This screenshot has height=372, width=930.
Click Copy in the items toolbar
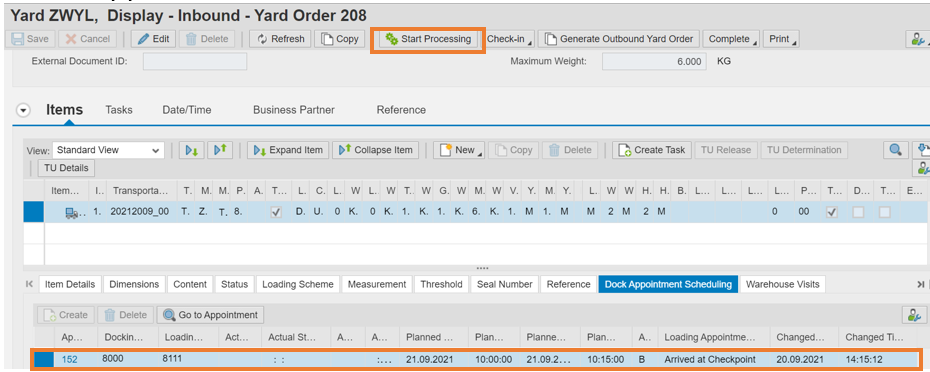click(514, 150)
